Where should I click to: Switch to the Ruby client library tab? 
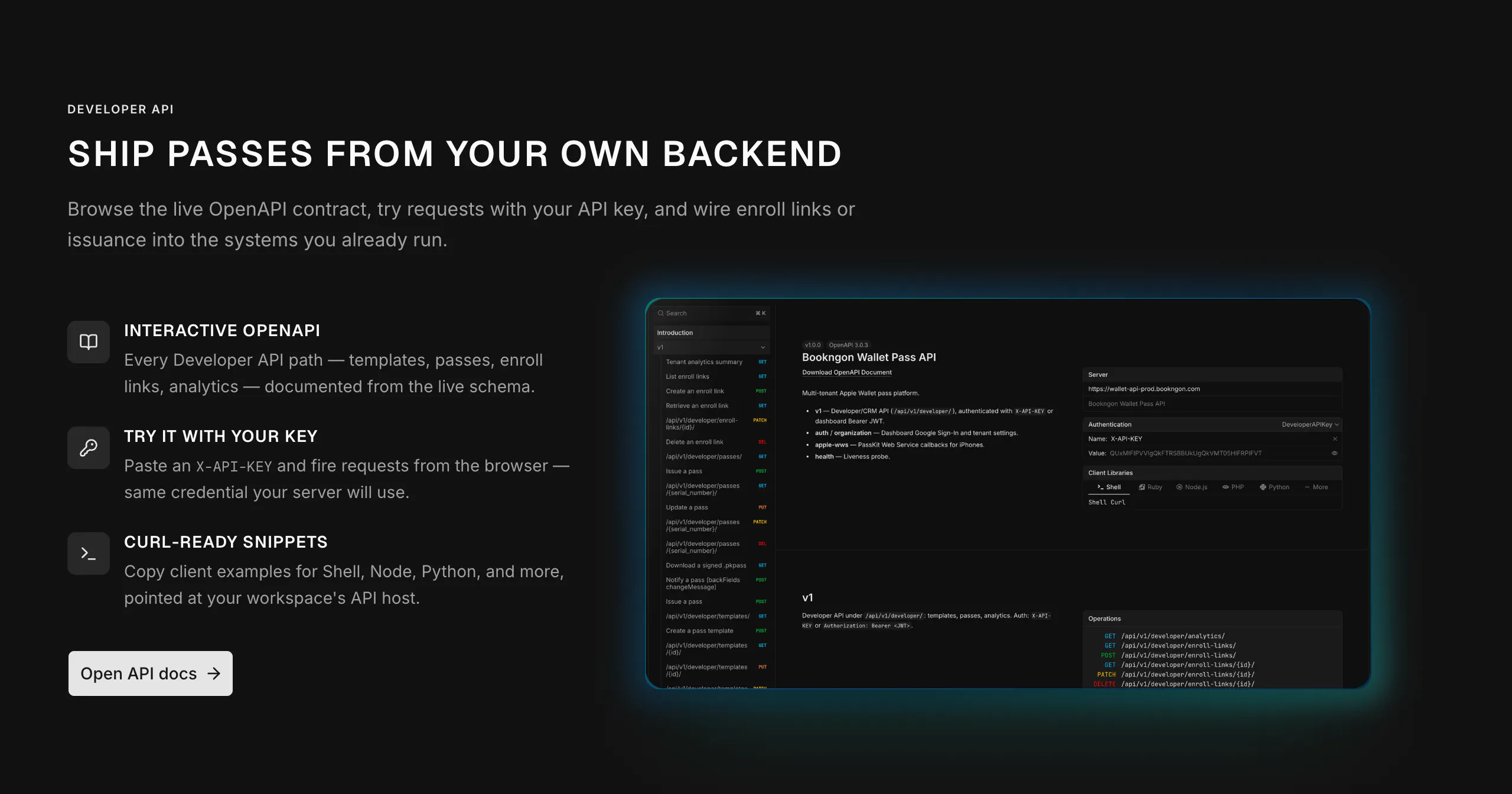coord(1151,487)
